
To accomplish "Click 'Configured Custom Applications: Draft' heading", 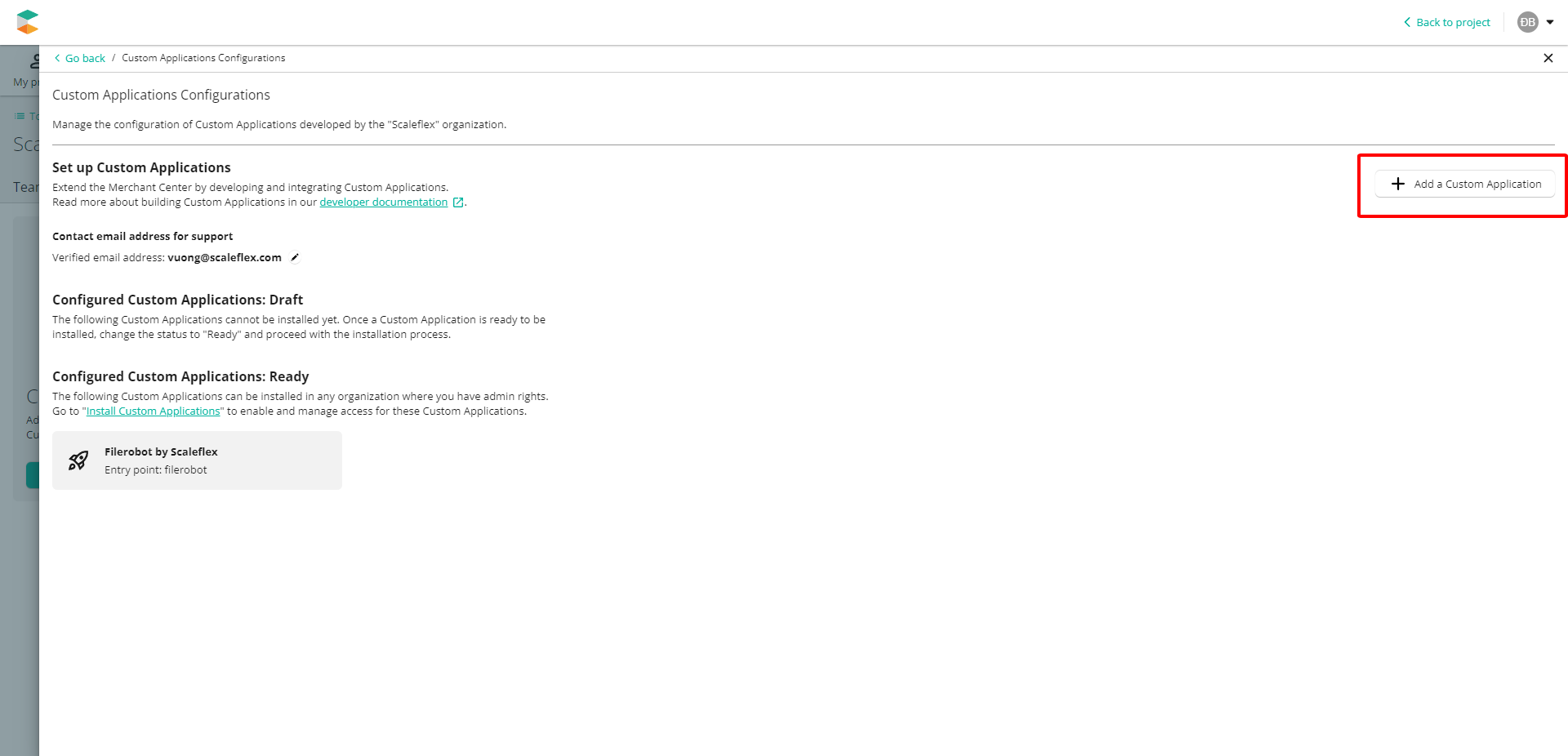I will click(x=177, y=300).
